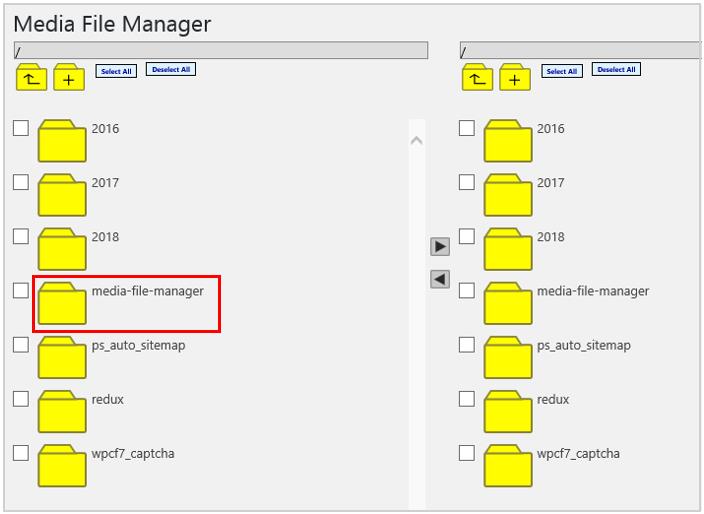Screen dimensions: 704x514
Task: Click the left pane path field
Action: pyautogui.click(x=220, y=50)
